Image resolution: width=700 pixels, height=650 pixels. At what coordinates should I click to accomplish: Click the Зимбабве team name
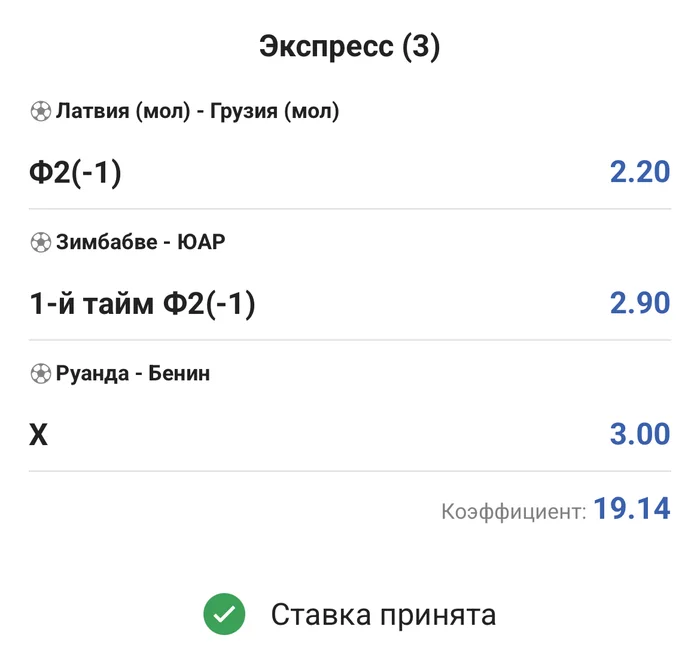(x=104, y=242)
